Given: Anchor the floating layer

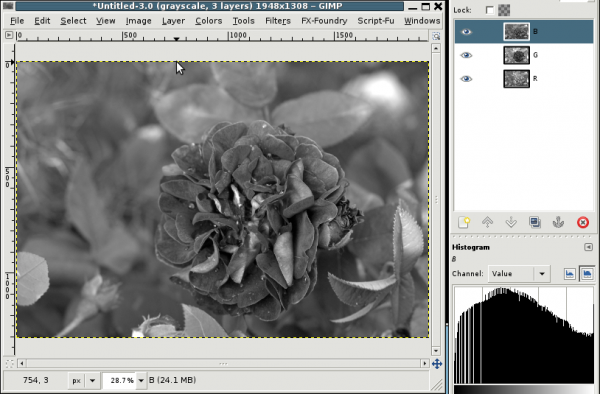Looking at the screenshot, I should point(558,222).
